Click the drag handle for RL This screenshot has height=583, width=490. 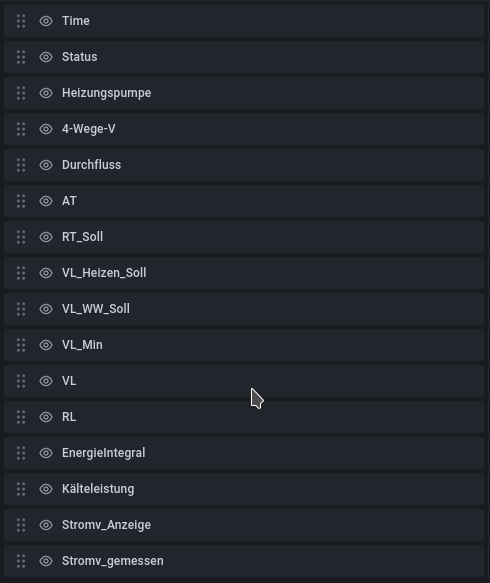[x=21, y=417]
